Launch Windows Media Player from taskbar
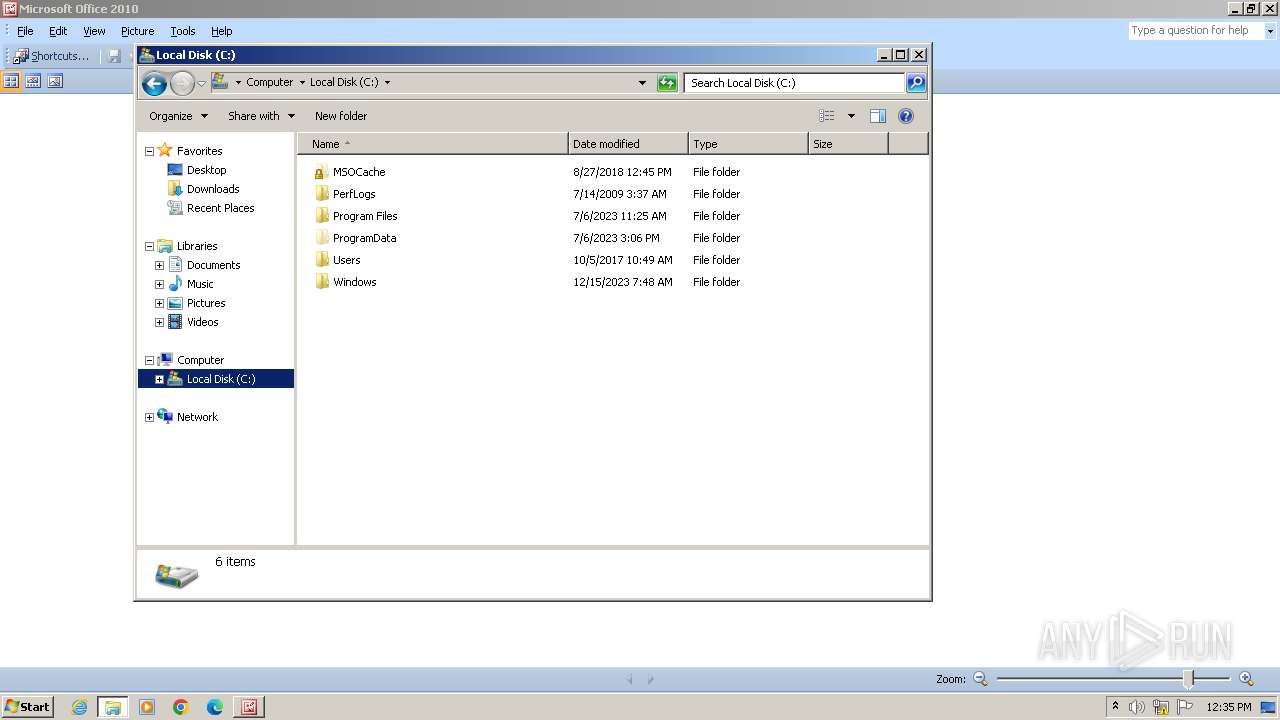The width and height of the screenshot is (1280, 720). coord(147,707)
